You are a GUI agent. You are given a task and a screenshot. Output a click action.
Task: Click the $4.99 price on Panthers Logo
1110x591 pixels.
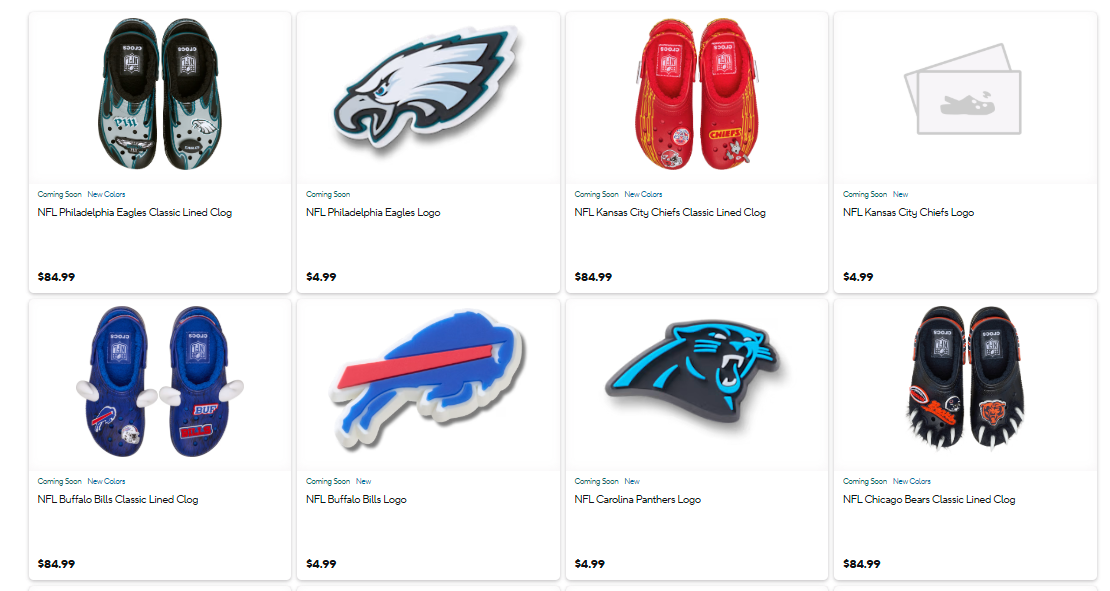coord(589,564)
